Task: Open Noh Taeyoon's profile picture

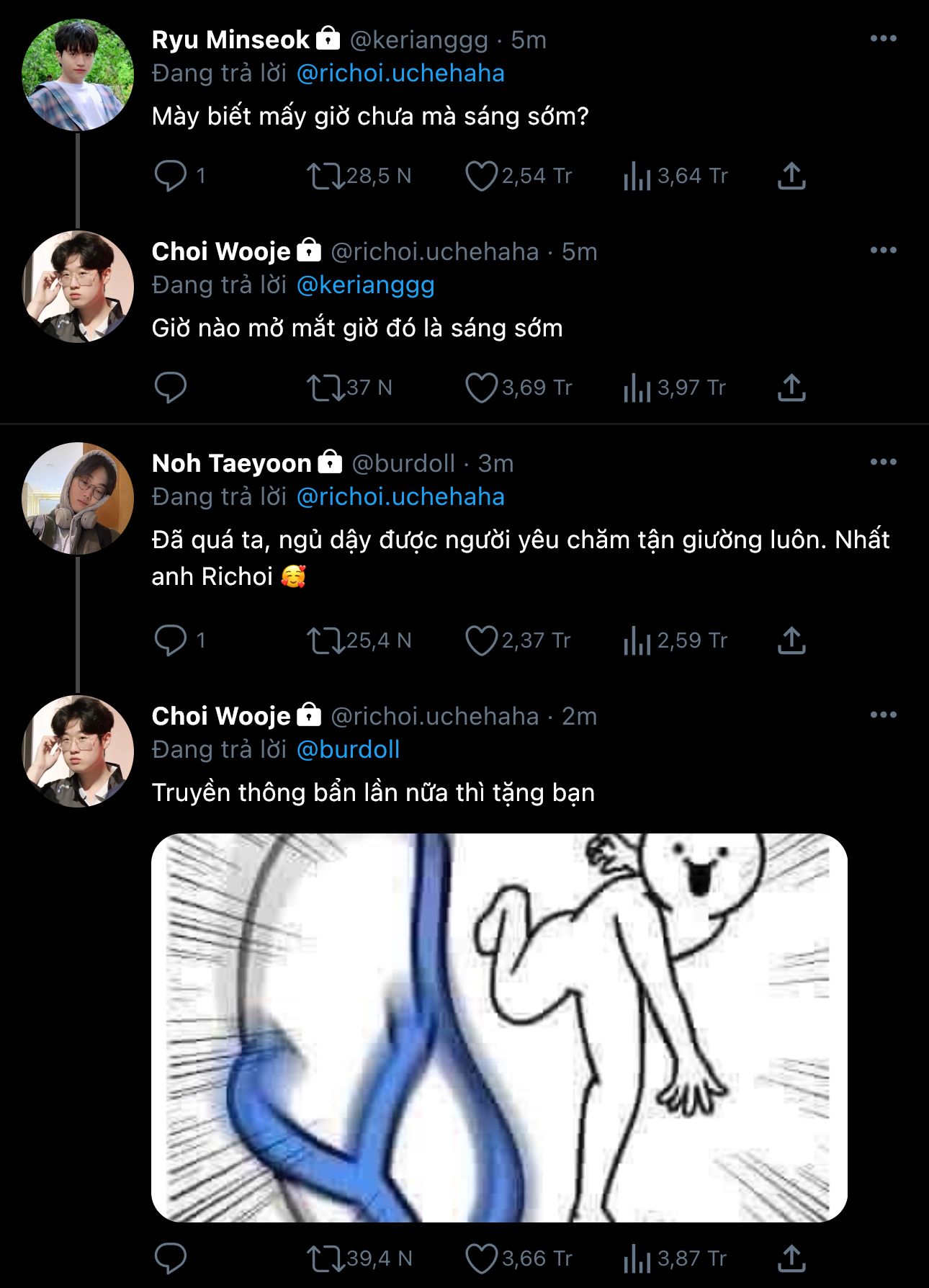Action: [x=78, y=498]
